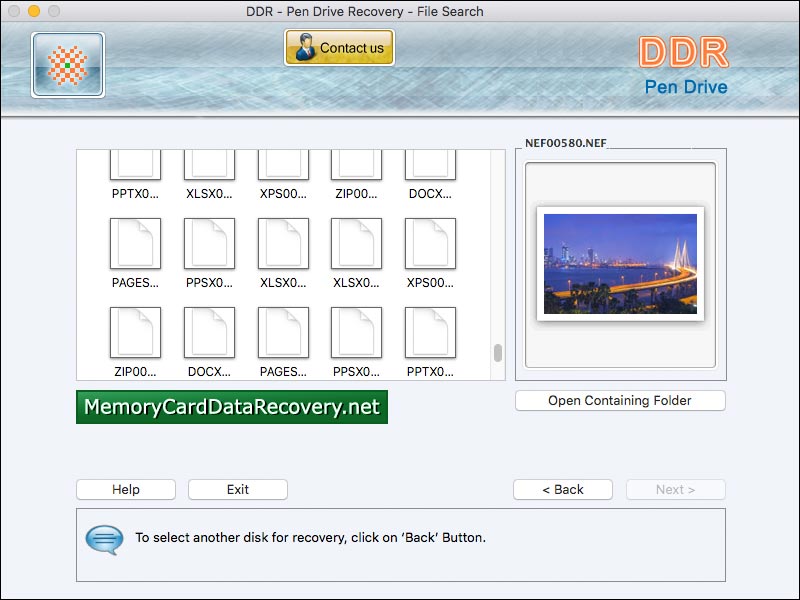The width and height of the screenshot is (800, 600).
Task: Exit the application
Action: click(x=237, y=489)
